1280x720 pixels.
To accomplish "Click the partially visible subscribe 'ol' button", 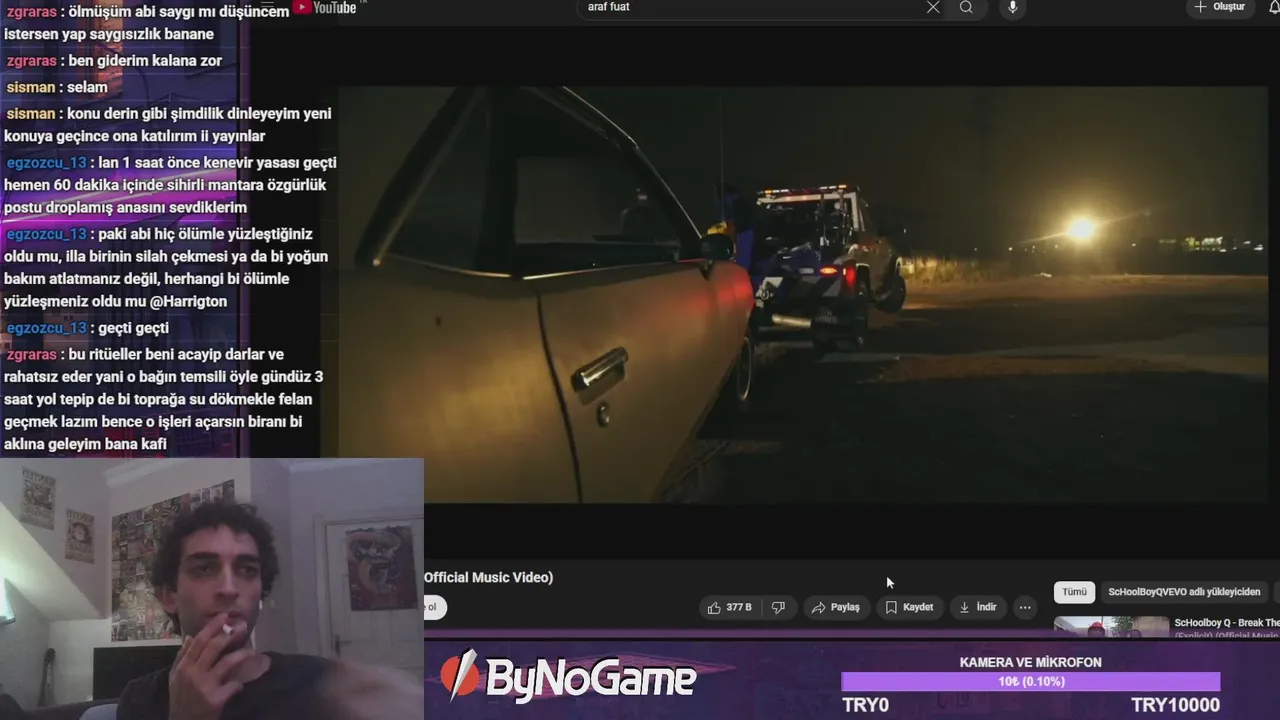I will [435, 607].
